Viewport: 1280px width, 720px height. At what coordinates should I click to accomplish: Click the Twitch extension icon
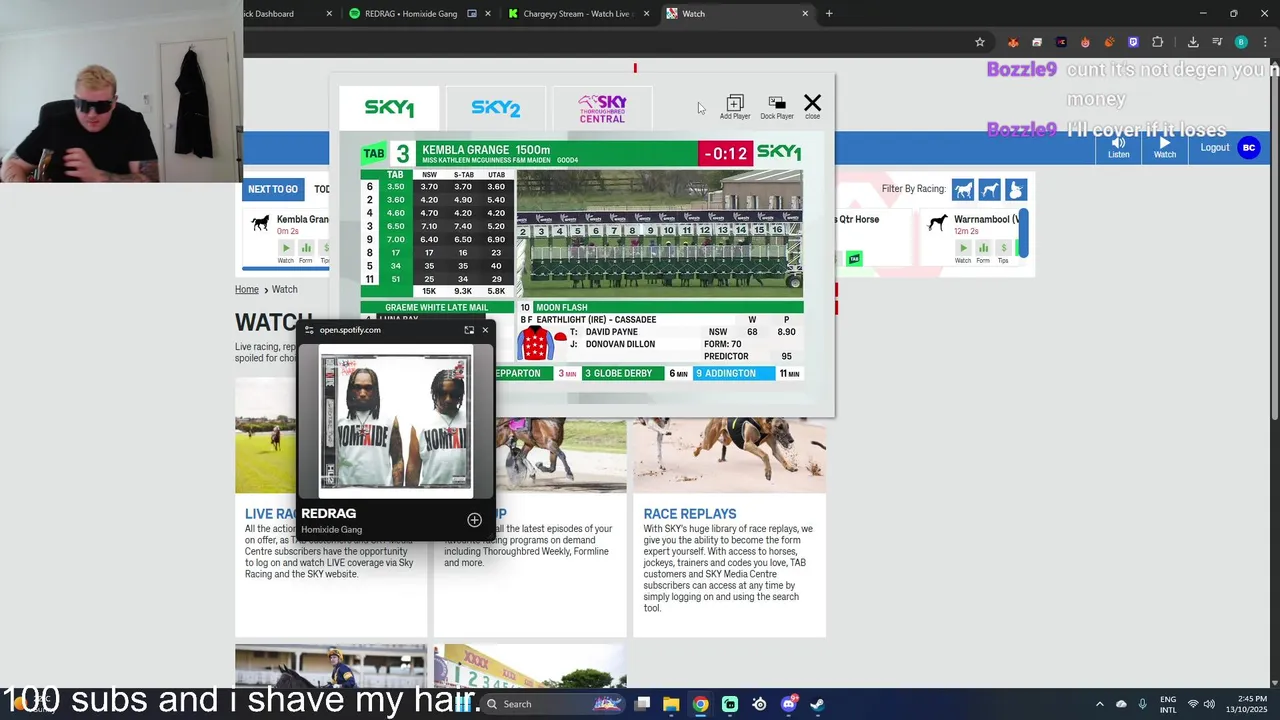click(x=1133, y=42)
